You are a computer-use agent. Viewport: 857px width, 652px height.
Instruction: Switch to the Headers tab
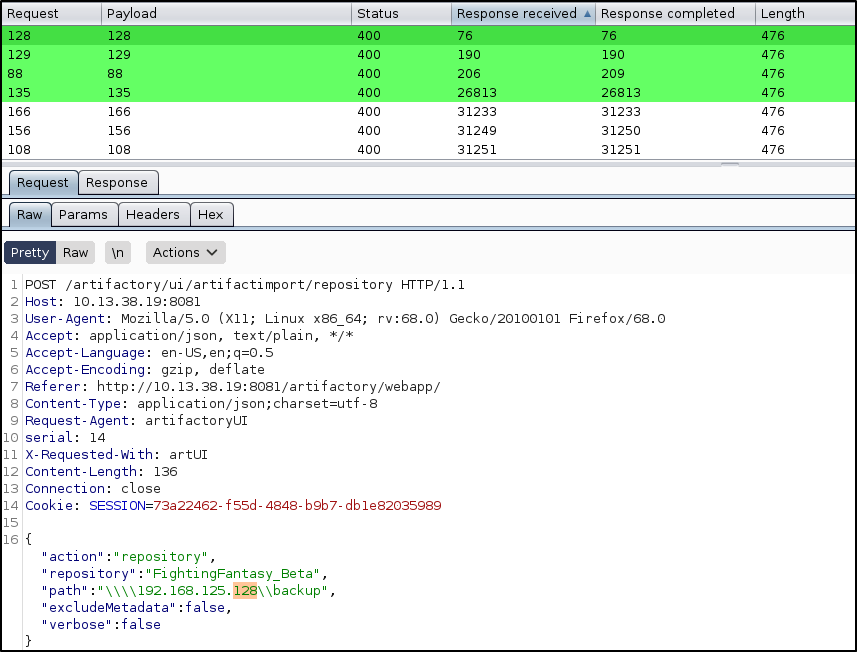click(153, 215)
